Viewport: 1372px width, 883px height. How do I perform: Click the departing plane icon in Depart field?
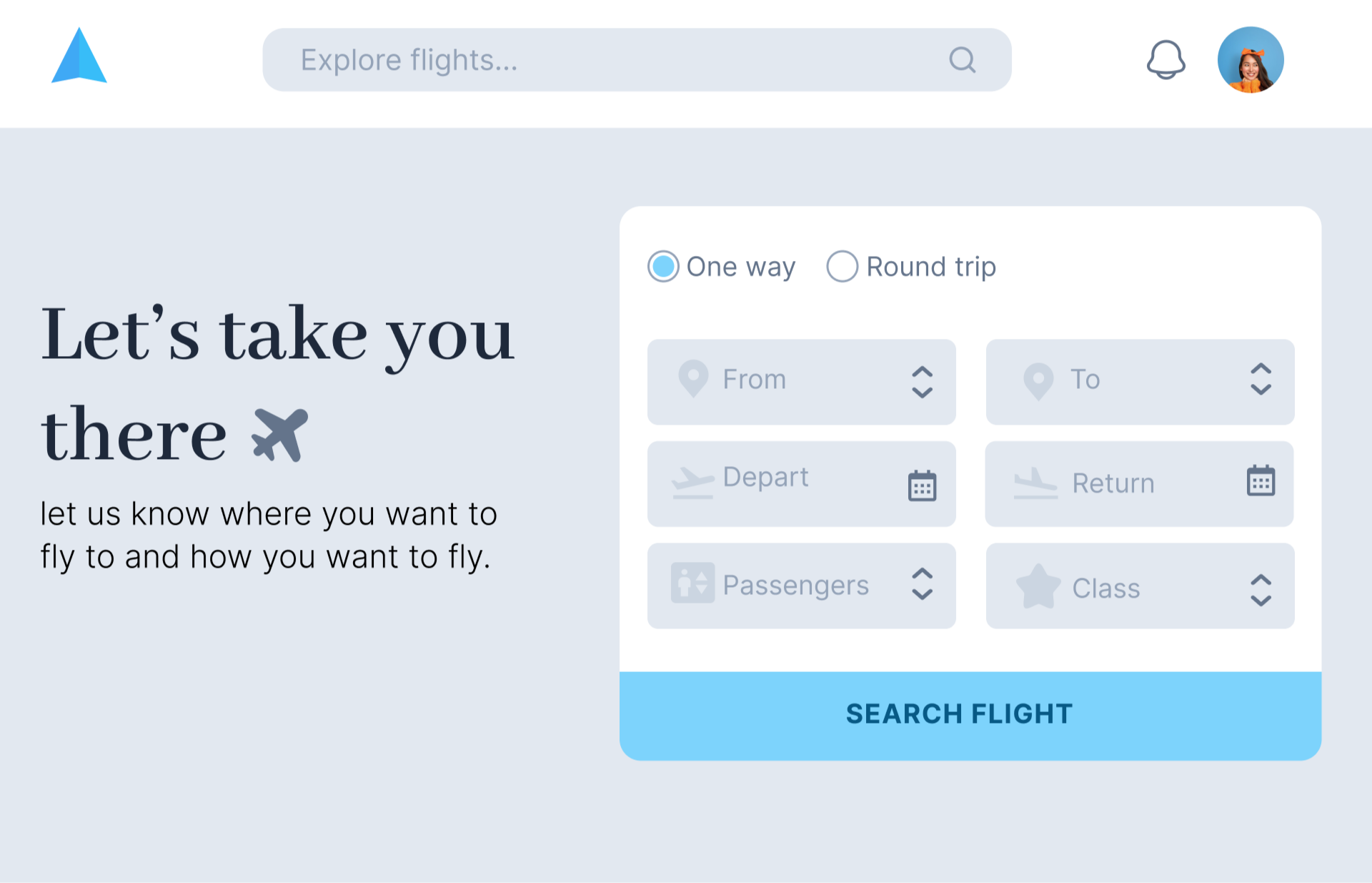(692, 483)
